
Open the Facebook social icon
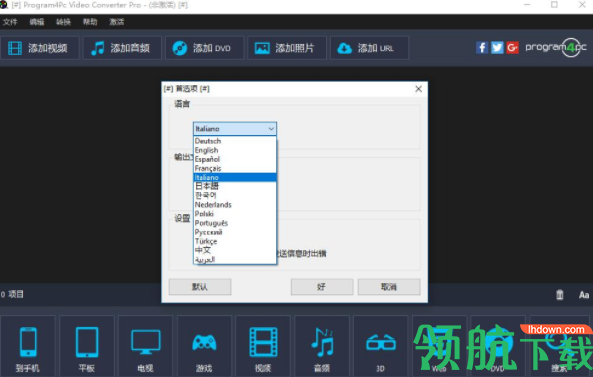coord(482,48)
